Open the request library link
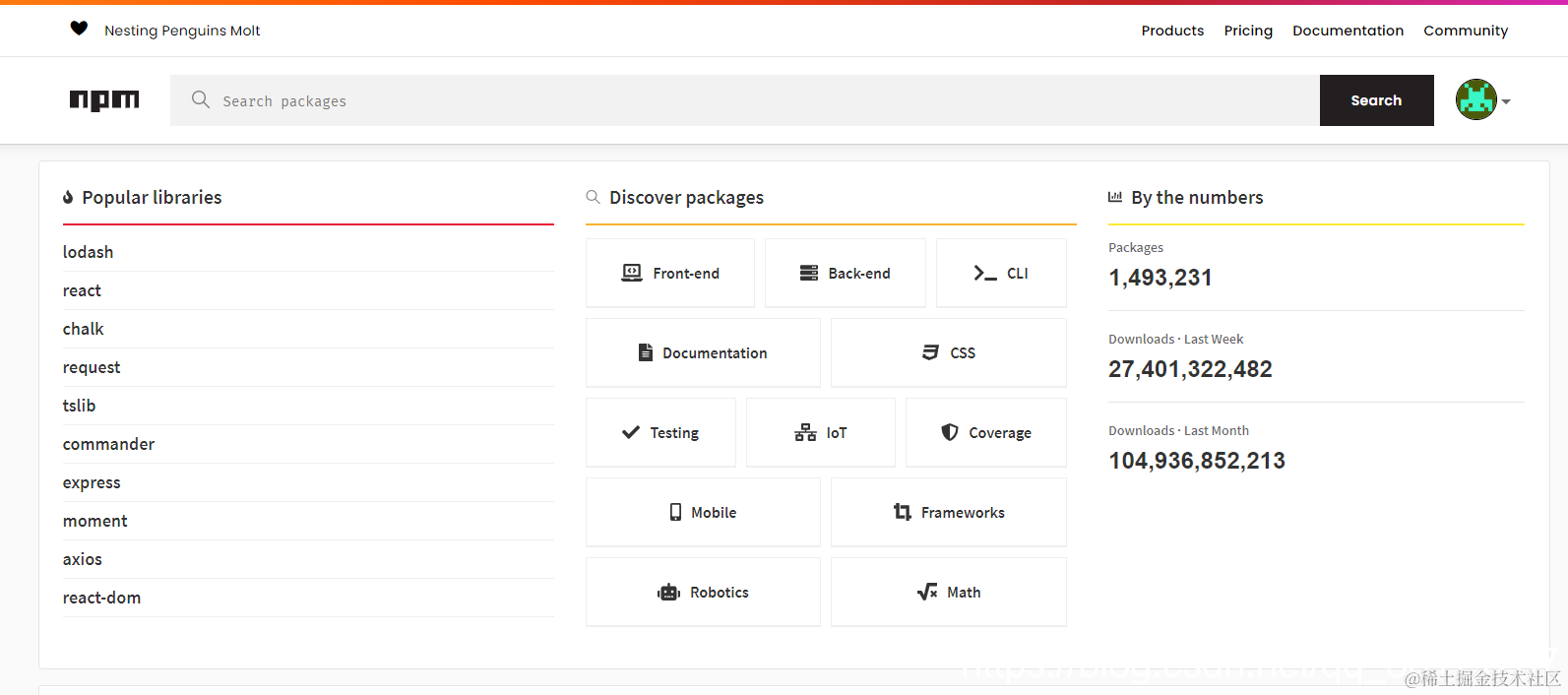This screenshot has width=1568, height=695. 92,367
